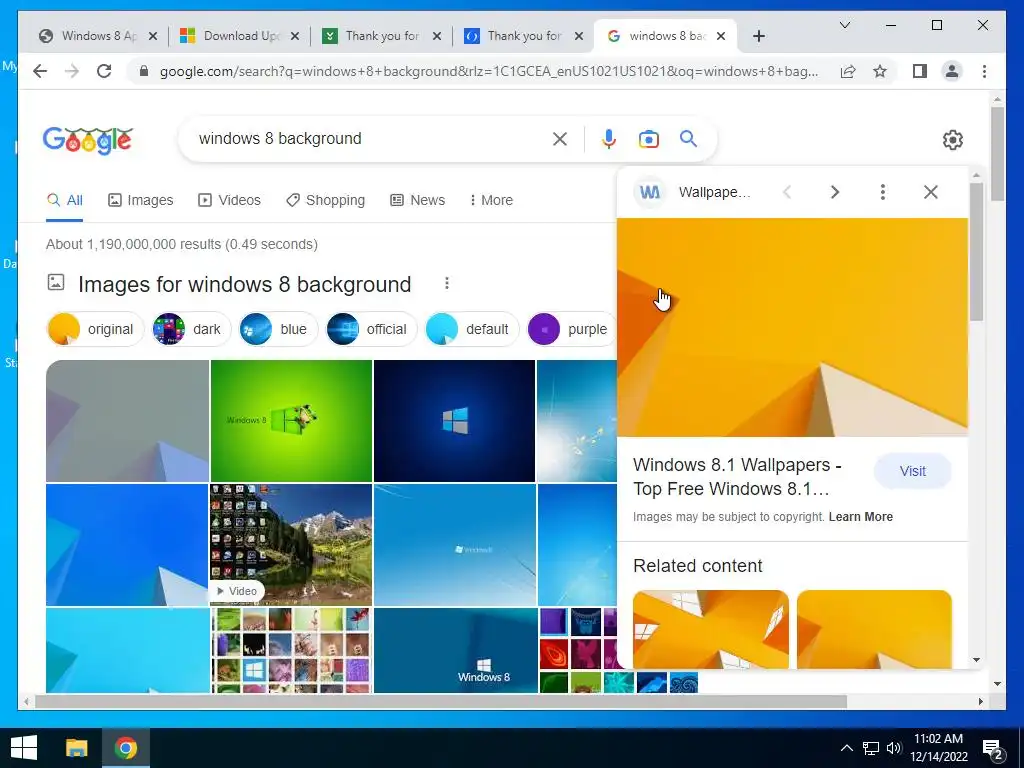Click the address bar URL
Screen dimensions: 1024x768
coord(488,71)
